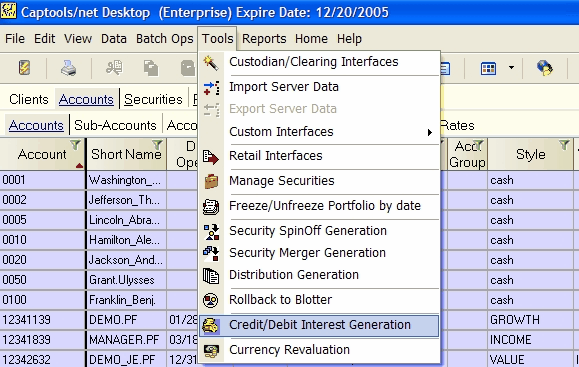
Task: Select Import Server Data
Action: [x=319, y=87]
